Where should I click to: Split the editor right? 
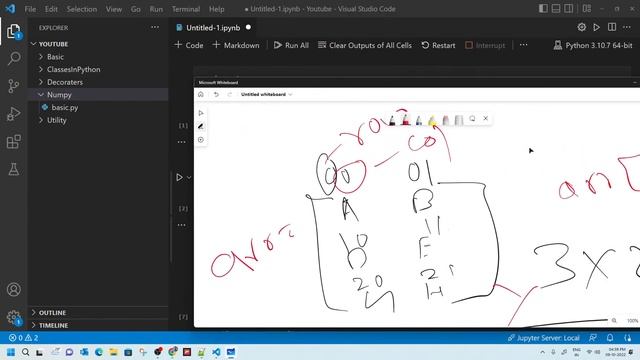pyautogui.click(x=612, y=27)
